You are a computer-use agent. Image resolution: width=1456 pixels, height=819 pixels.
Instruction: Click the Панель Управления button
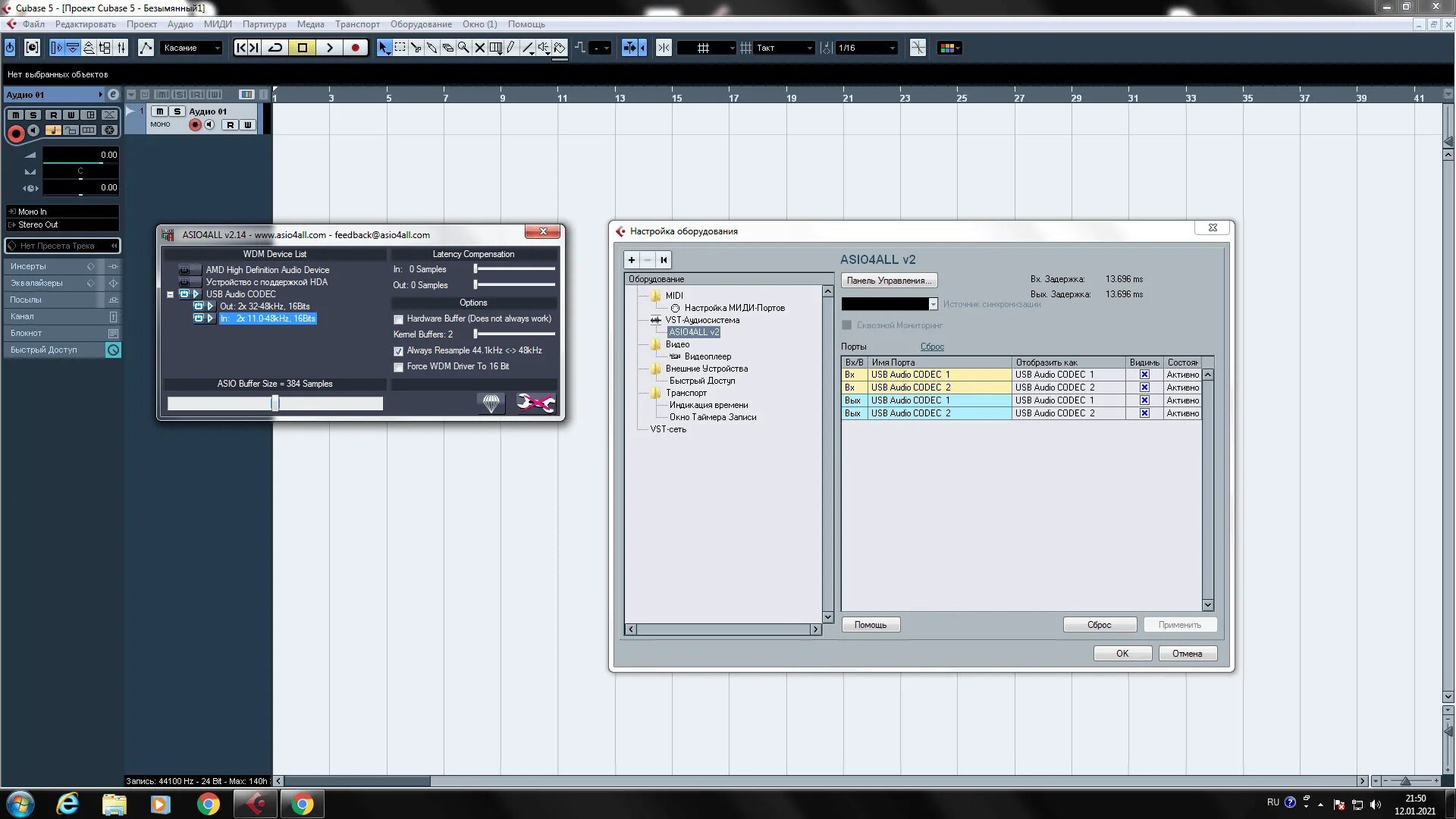(x=889, y=281)
